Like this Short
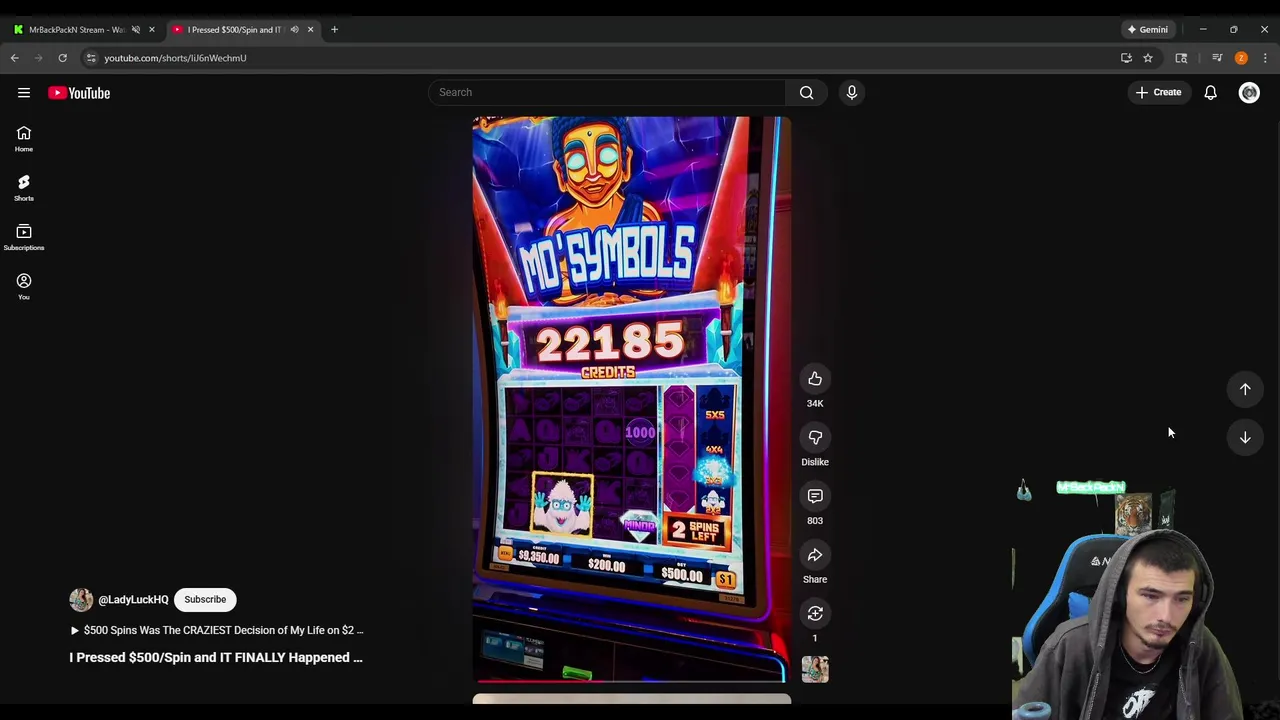Viewport: 1280px width, 720px height. [x=815, y=379]
